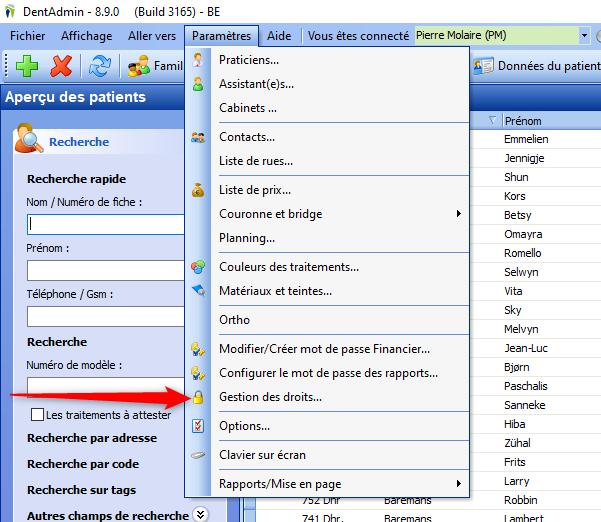Click the Recherche magnifier person icon
This screenshot has height=522, width=601.
[28, 138]
